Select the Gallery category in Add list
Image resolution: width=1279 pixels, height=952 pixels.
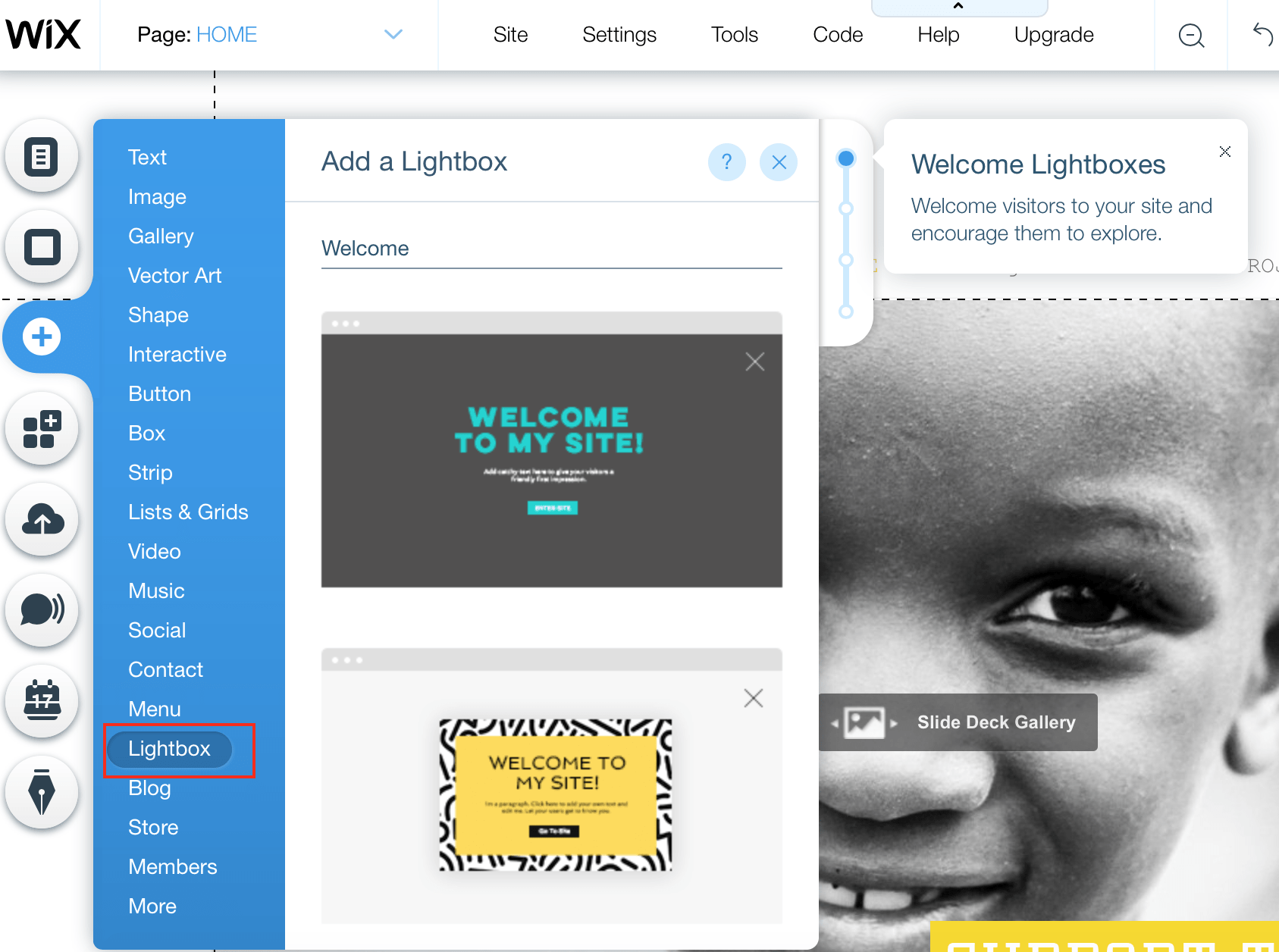[x=161, y=236]
